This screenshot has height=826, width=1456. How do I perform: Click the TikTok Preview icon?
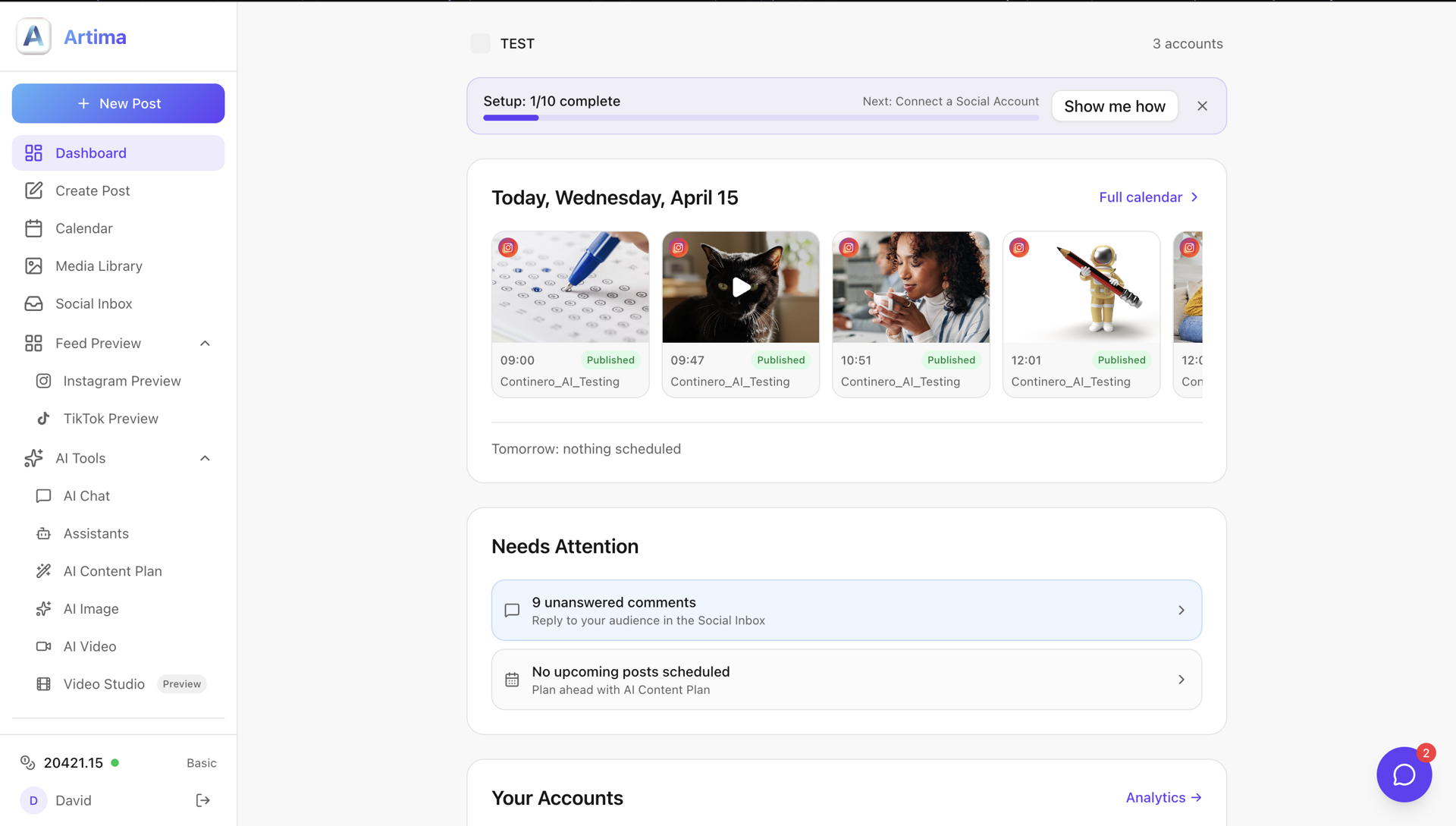44,419
